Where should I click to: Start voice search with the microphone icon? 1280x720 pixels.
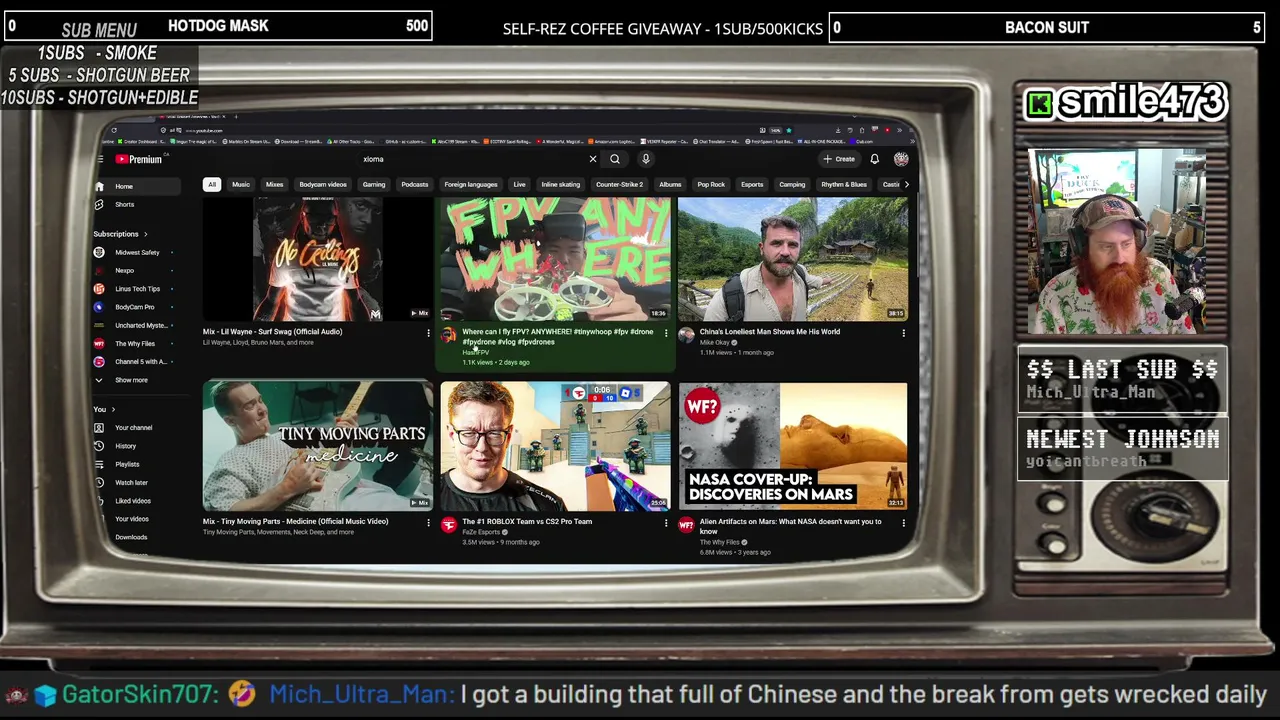click(x=646, y=159)
